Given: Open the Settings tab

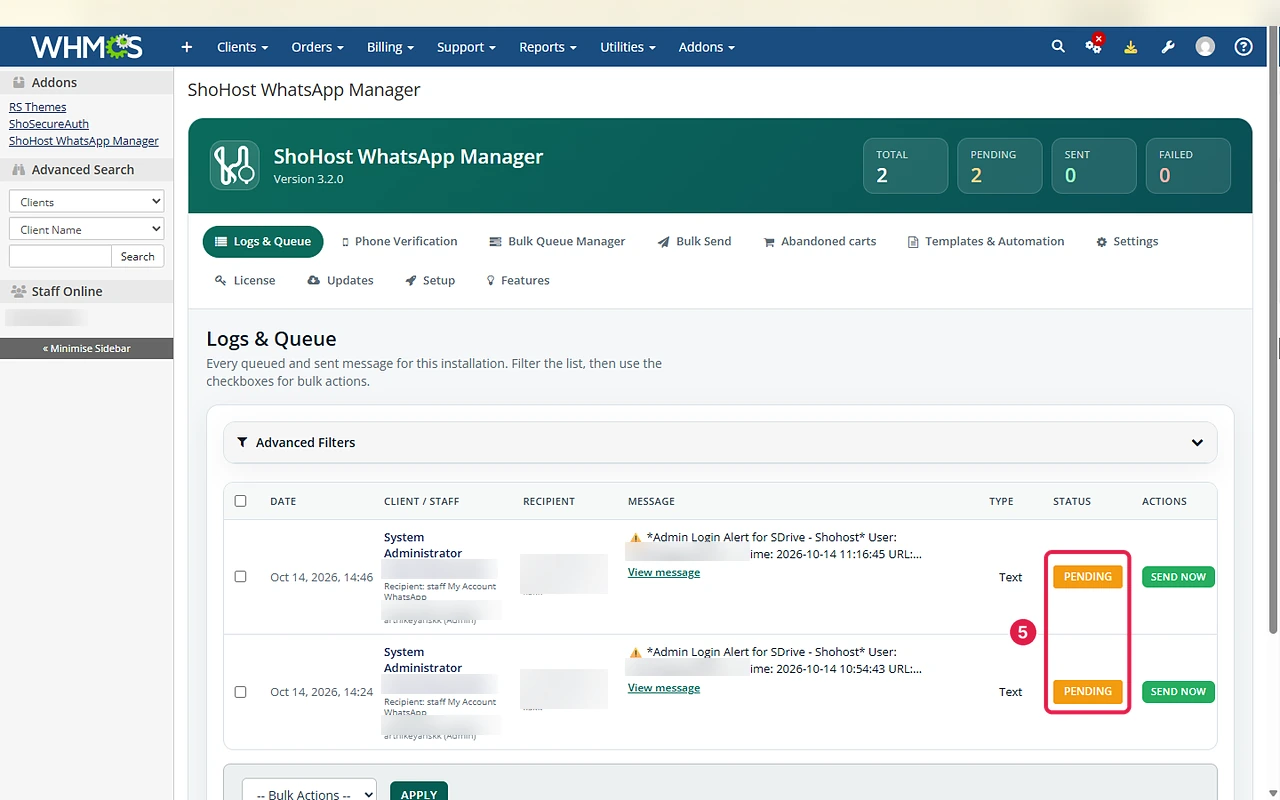Looking at the screenshot, I should [1127, 241].
